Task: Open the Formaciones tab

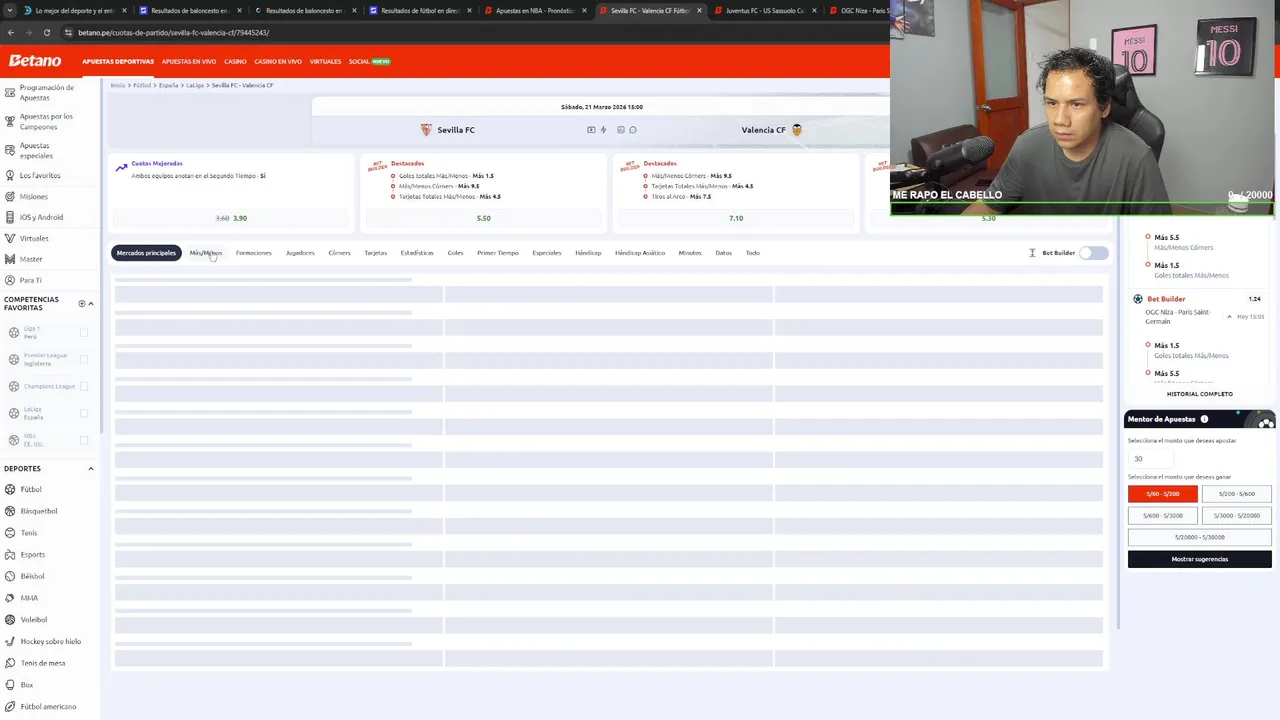Action: tap(254, 253)
